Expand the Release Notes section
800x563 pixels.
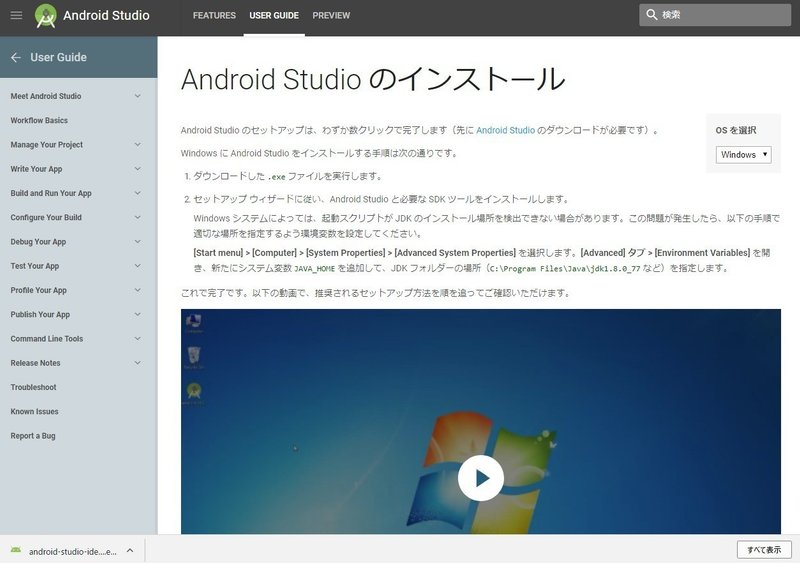click(138, 363)
